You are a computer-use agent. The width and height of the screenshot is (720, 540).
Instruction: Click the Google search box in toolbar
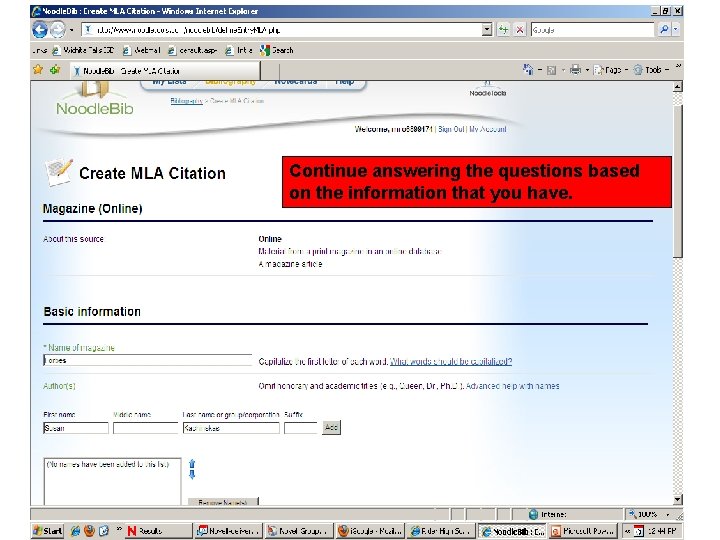(592, 30)
